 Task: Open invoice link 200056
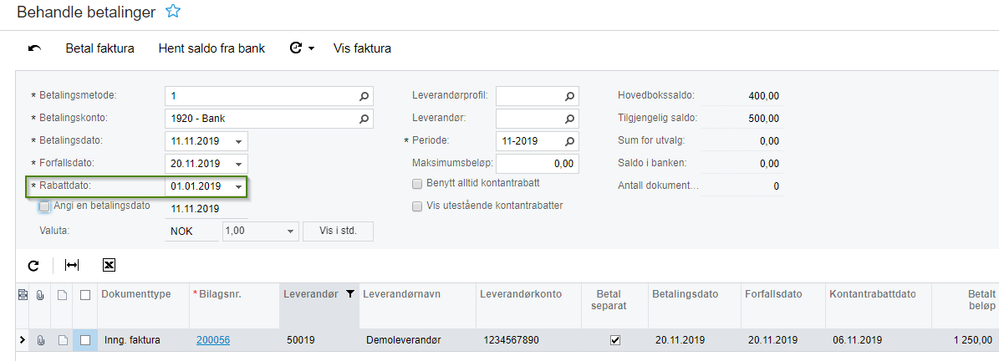click(x=213, y=341)
